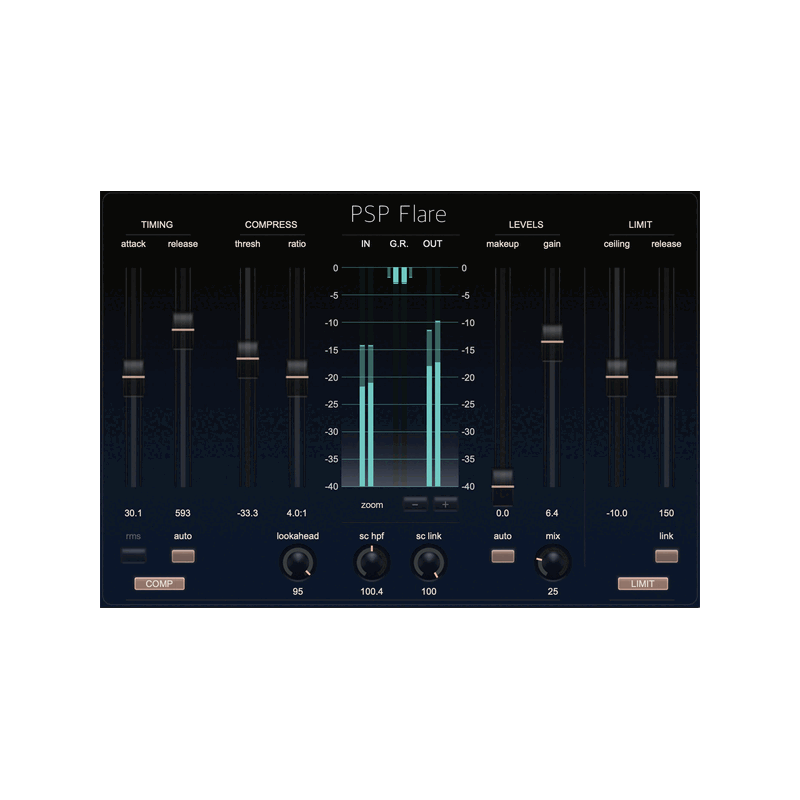Click the gain value 6.4
The width and height of the screenshot is (800, 800).
[x=552, y=513]
